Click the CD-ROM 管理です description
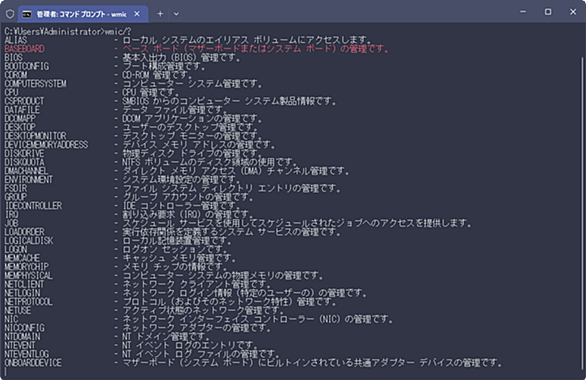 (x=157, y=75)
